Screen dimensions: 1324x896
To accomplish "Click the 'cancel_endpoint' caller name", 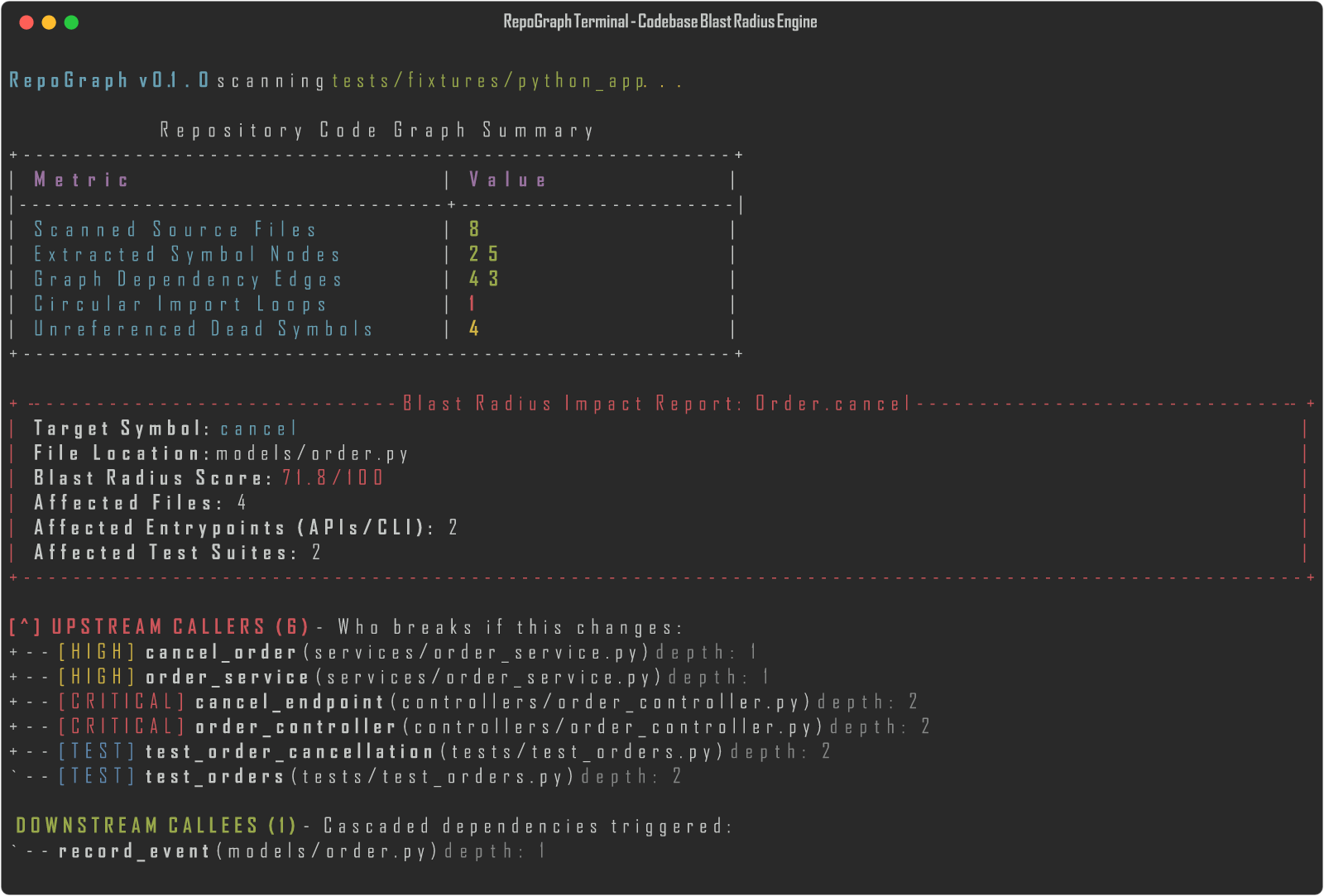I will coord(290,702).
